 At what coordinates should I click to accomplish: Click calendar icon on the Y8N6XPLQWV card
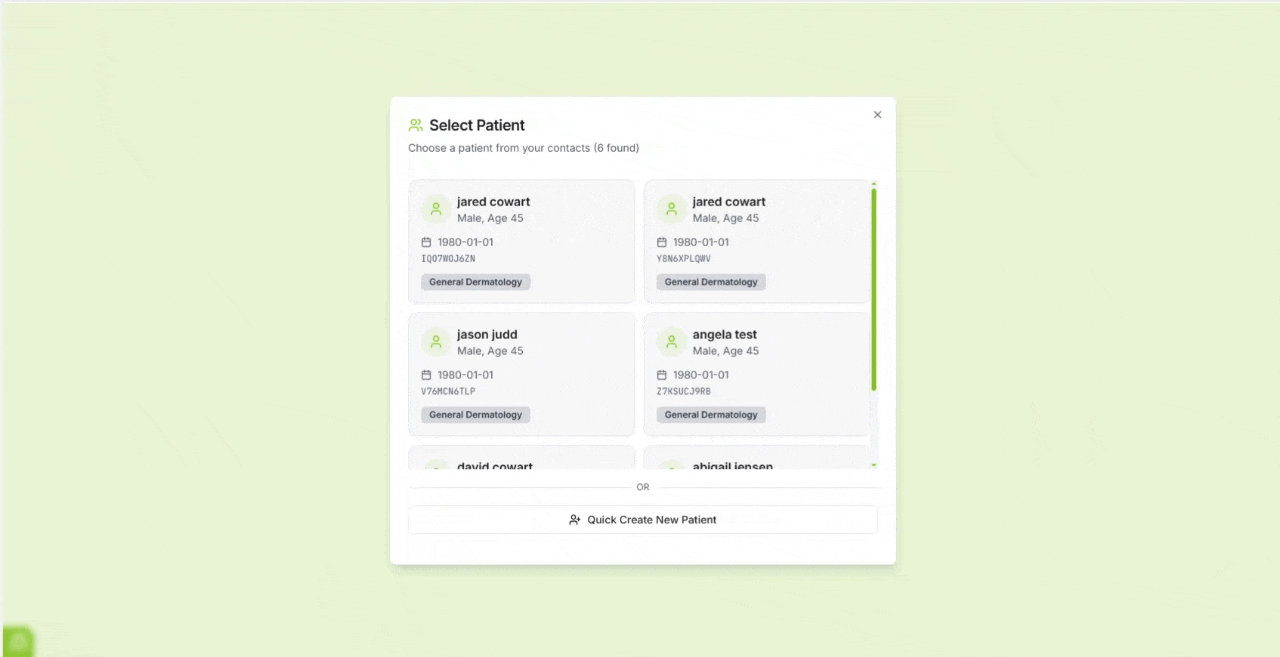pos(662,242)
